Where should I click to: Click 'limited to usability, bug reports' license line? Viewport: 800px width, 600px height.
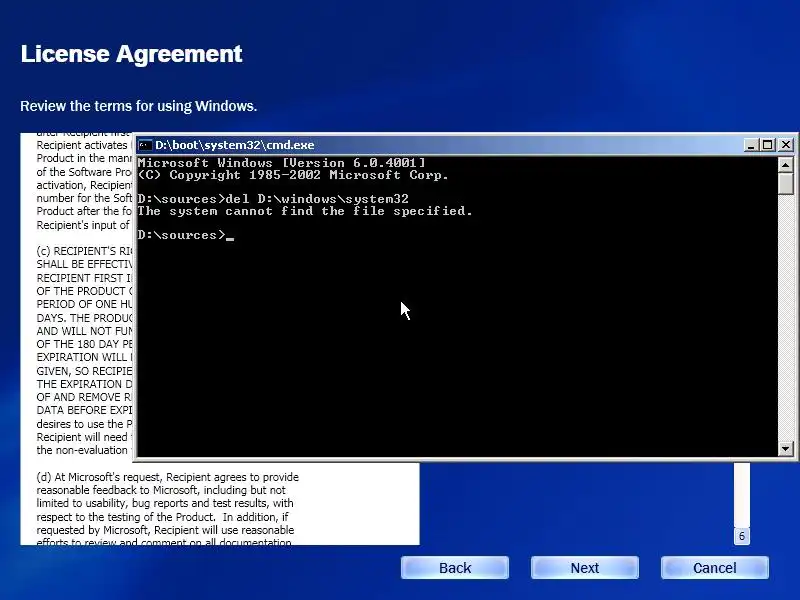(165, 503)
